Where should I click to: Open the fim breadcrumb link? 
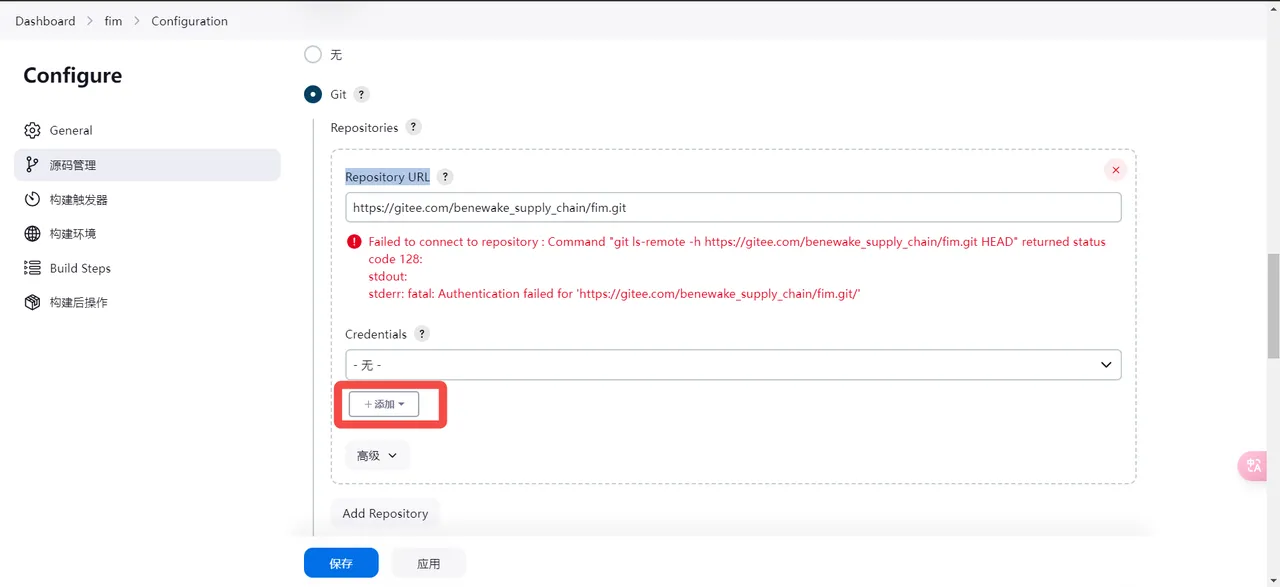(x=113, y=21)
